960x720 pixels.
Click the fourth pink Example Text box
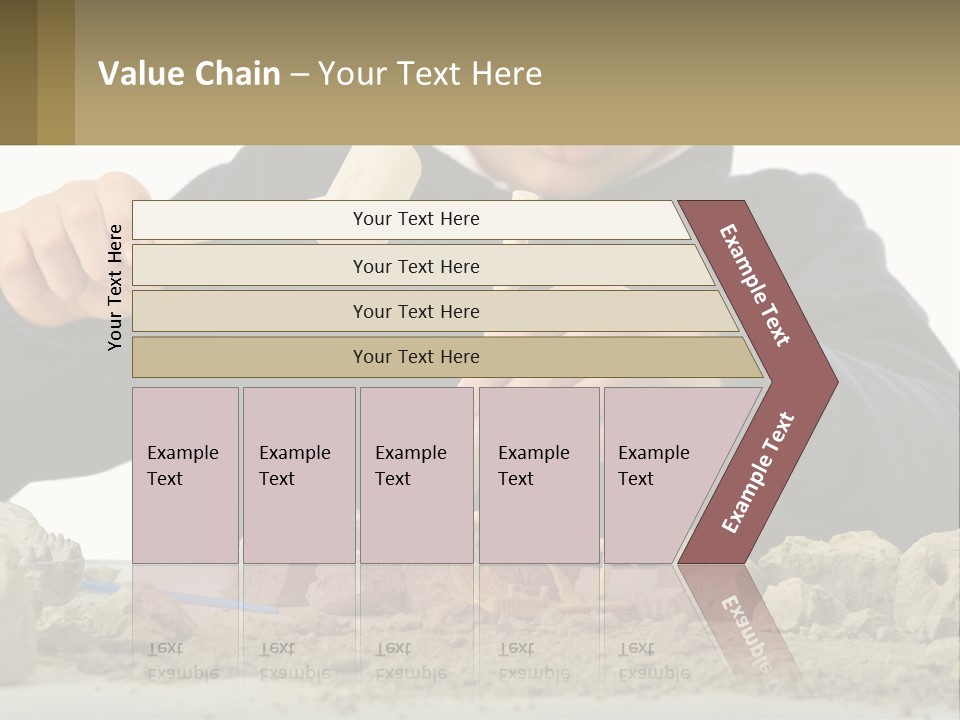539,475
